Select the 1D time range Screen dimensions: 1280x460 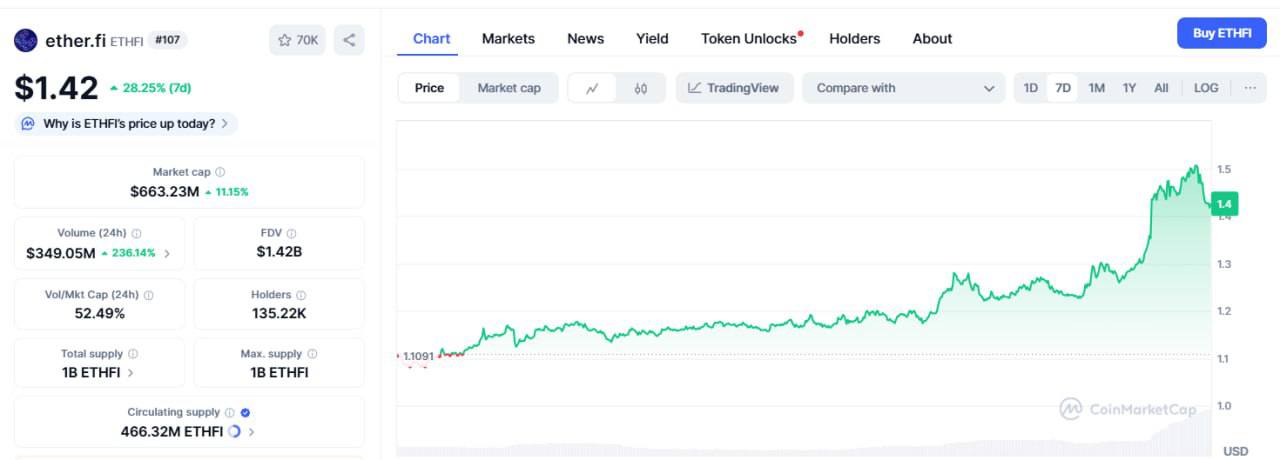[1030, 88]
